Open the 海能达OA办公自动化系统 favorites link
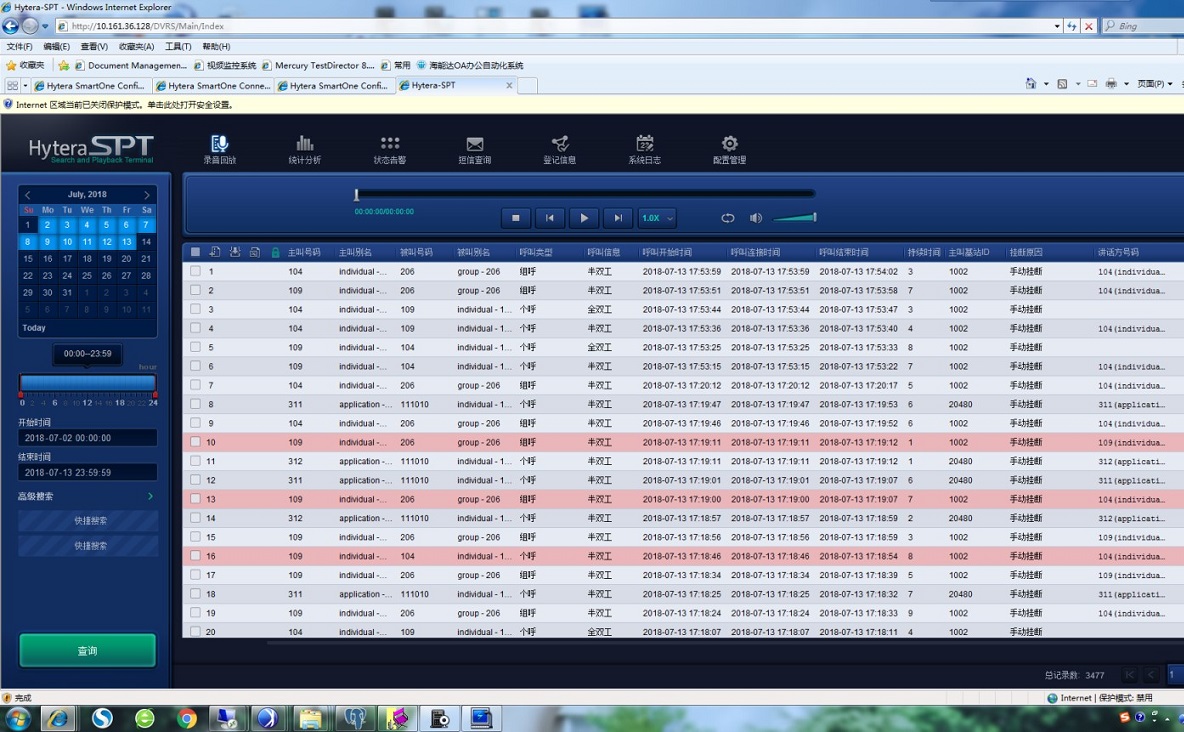1184x732 pixels. (470, 65)
